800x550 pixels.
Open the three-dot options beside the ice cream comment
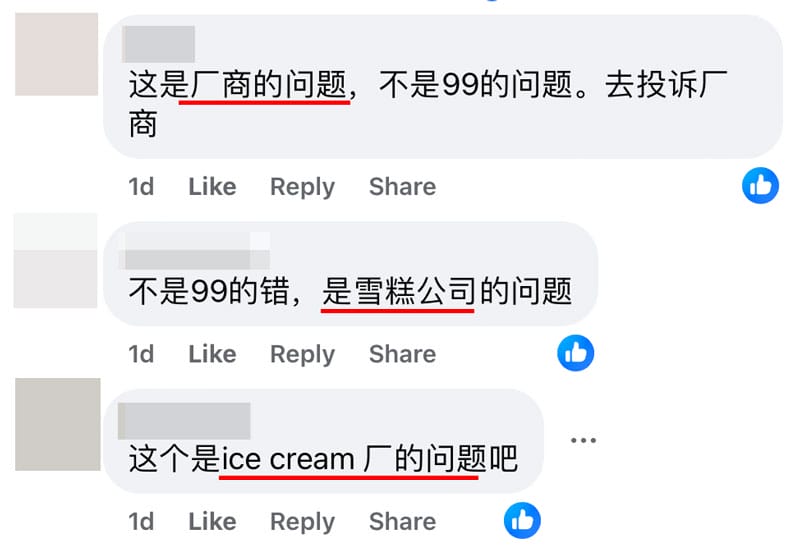(583, 440)
